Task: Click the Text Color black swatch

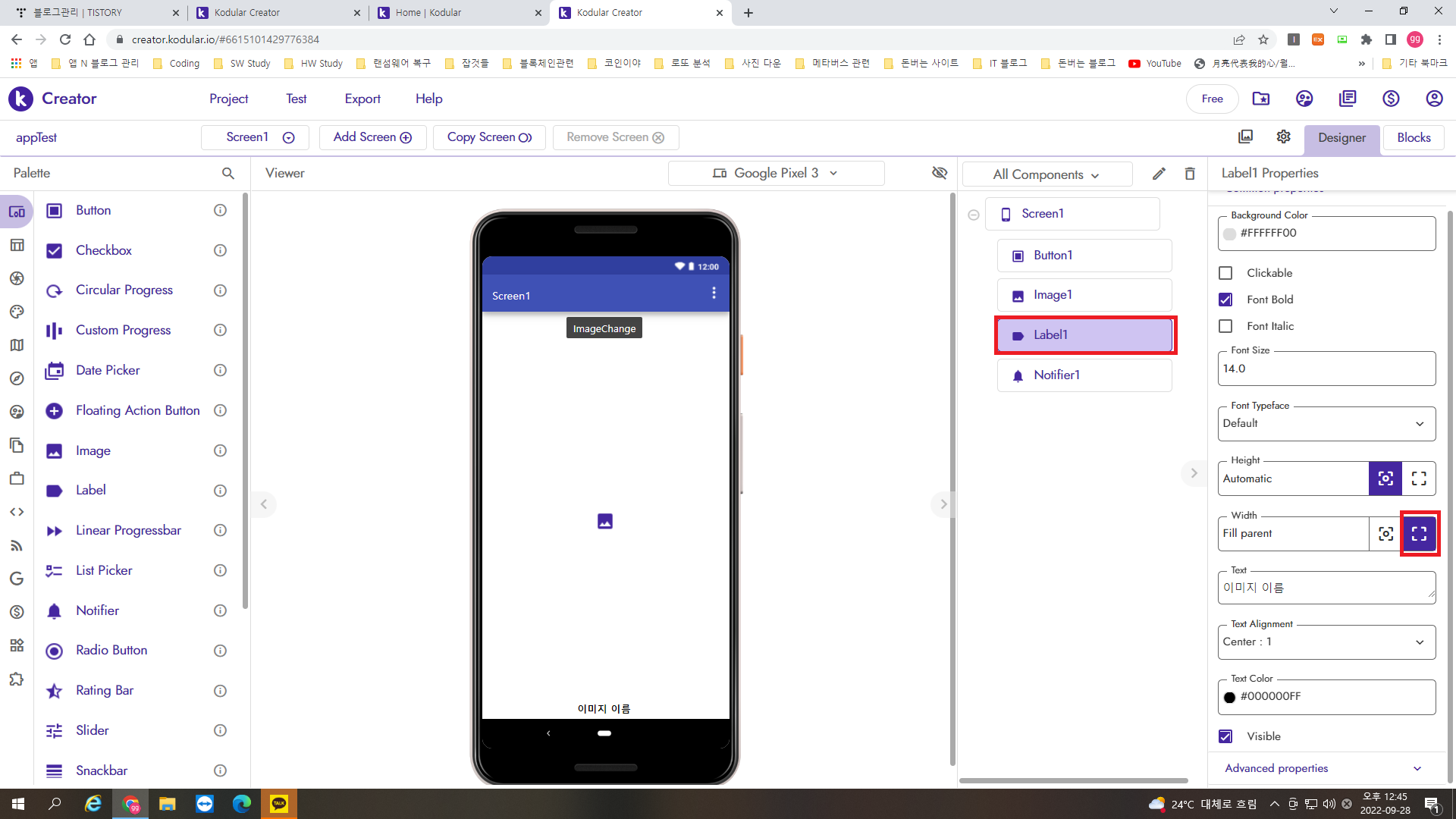Action: tap(1229, 697)
